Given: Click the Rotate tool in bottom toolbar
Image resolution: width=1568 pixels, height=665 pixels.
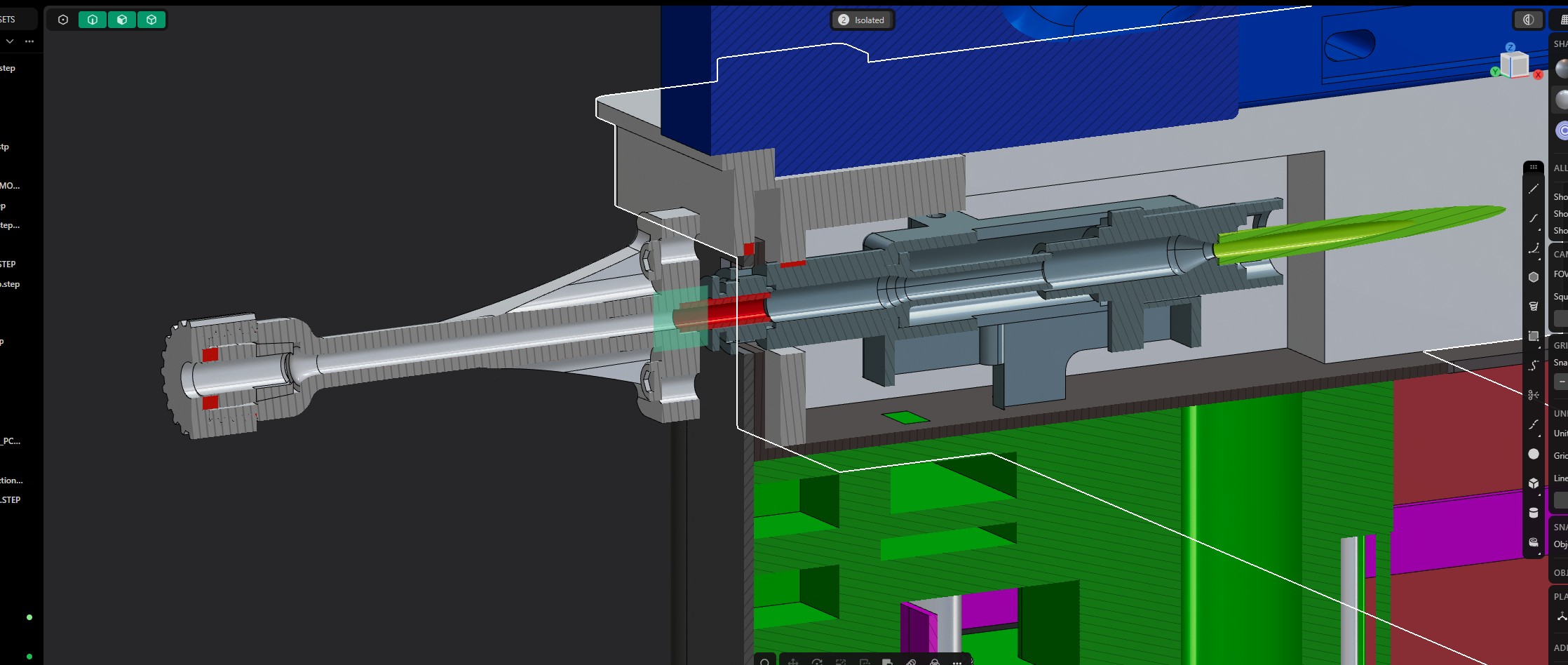Looking at the screenshot, I should tap(816, 661).
